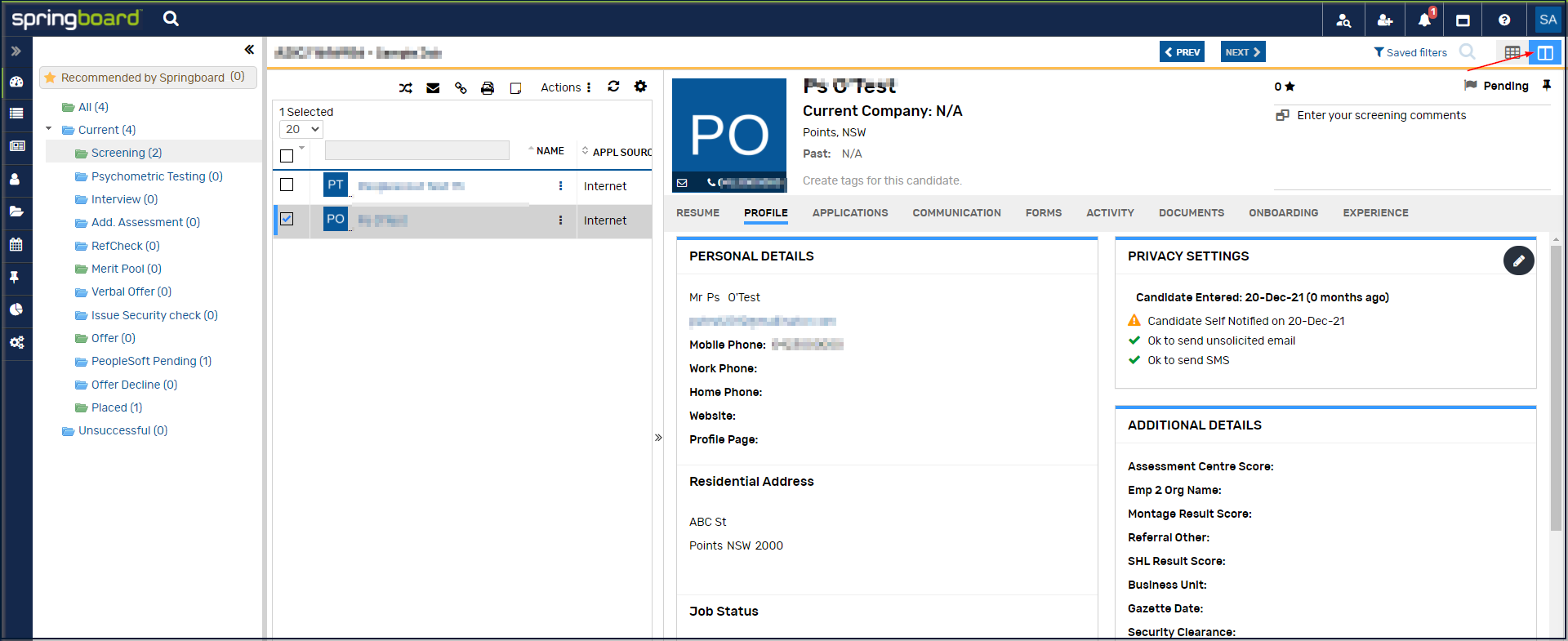
Task: Click Create tags for this candidate
Action: pyautogui.click(x=882, y=180)
